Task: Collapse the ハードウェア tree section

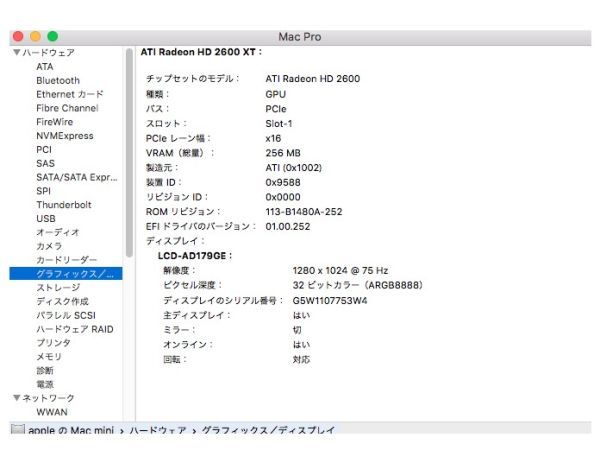Action: (17, 52)
